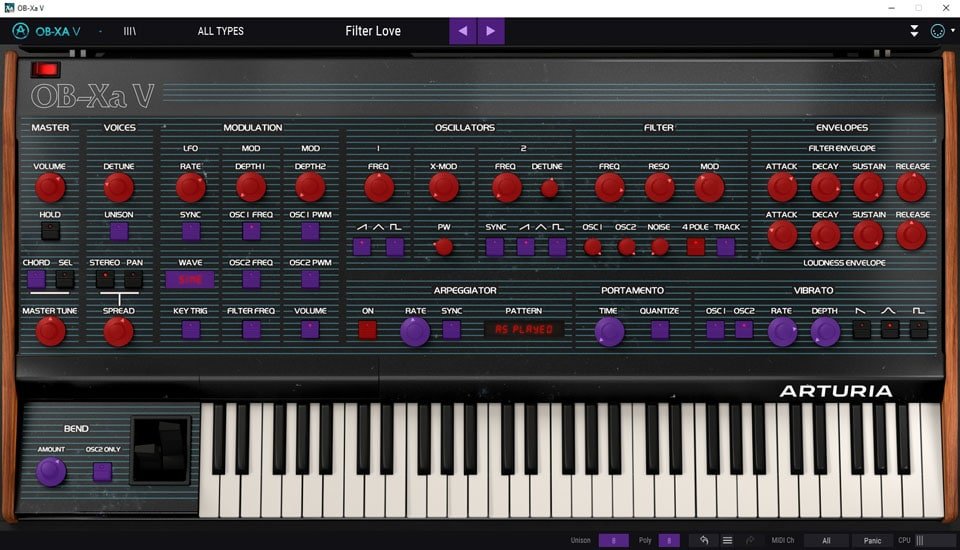
Task: Click the bend AMOUNT knob
Action: click(51, 472)
